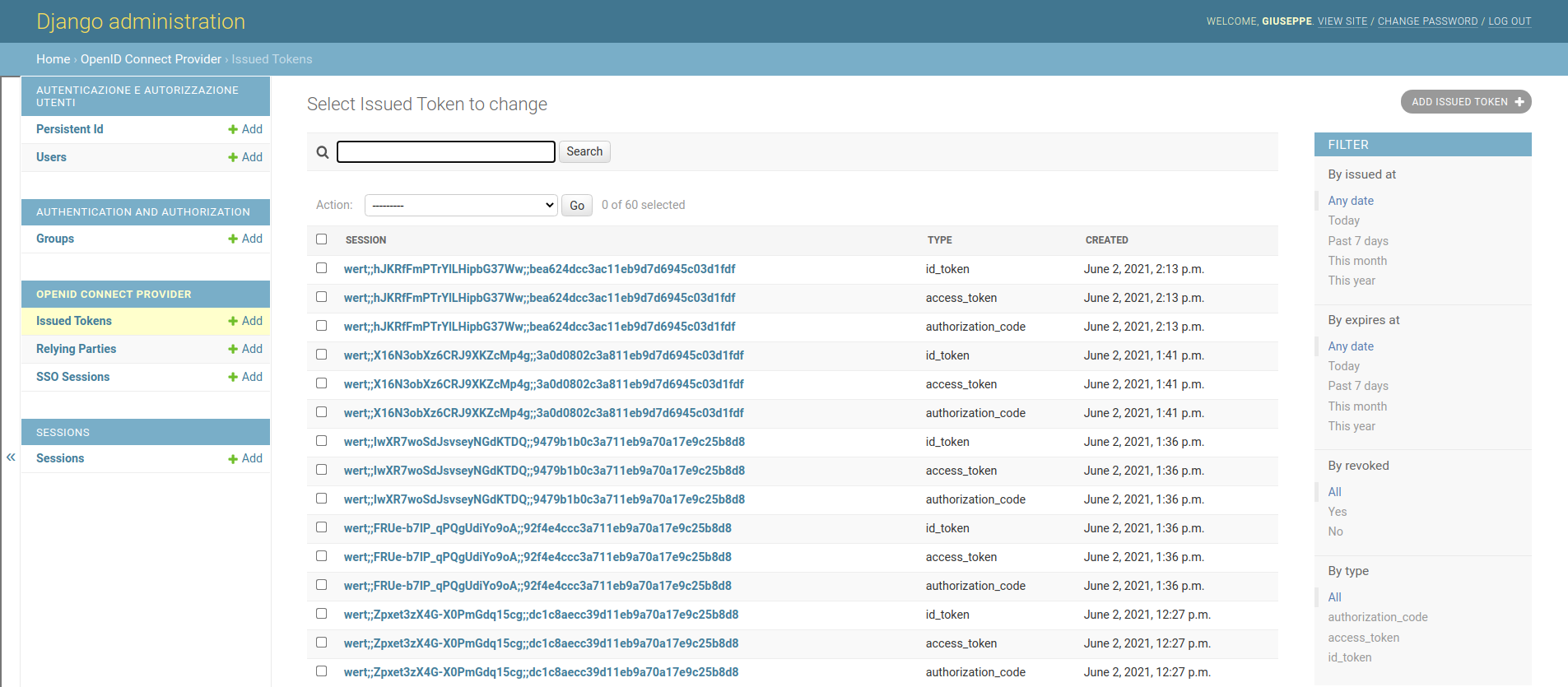This screenshot has width=1568, height=687.
Task: Open the Zpxet3zX4G id_token session link
Action: click(541, 615)
